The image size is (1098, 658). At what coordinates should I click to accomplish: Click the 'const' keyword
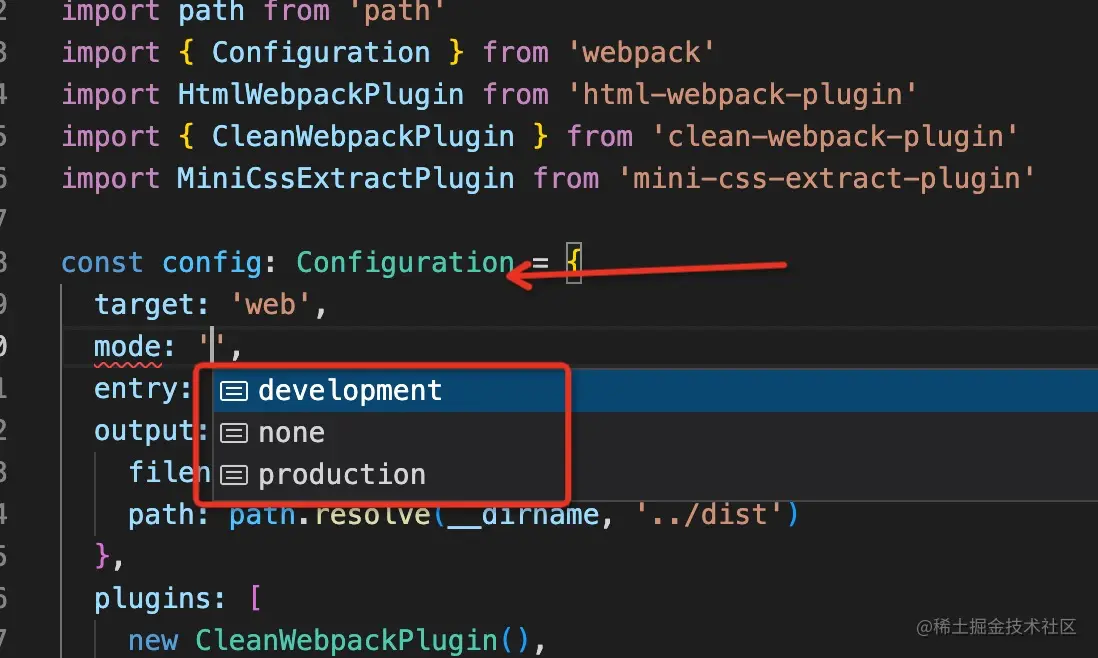click(102, 263)
